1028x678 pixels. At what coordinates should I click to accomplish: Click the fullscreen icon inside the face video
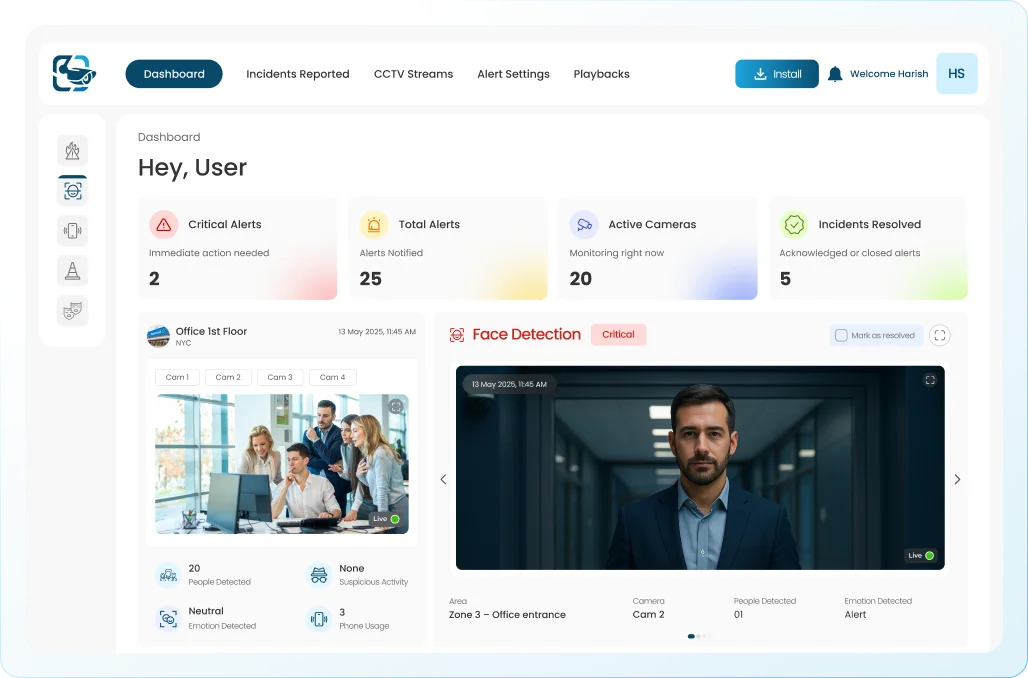(930, 380)
